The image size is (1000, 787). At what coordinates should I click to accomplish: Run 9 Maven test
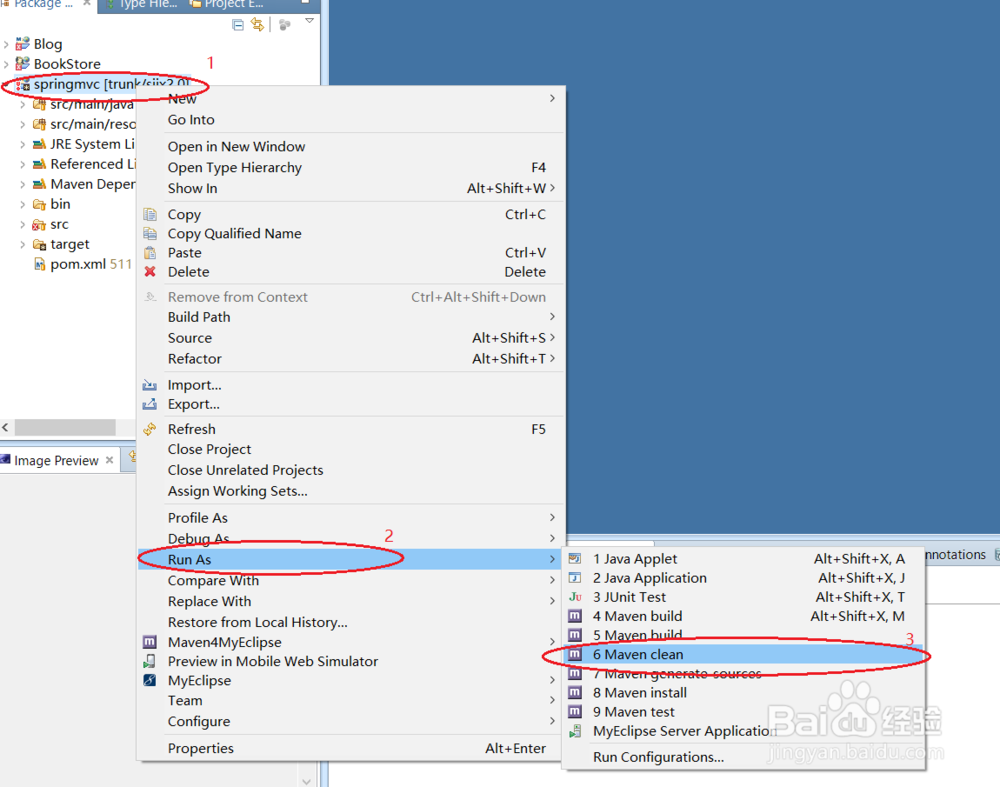(744, 712)
